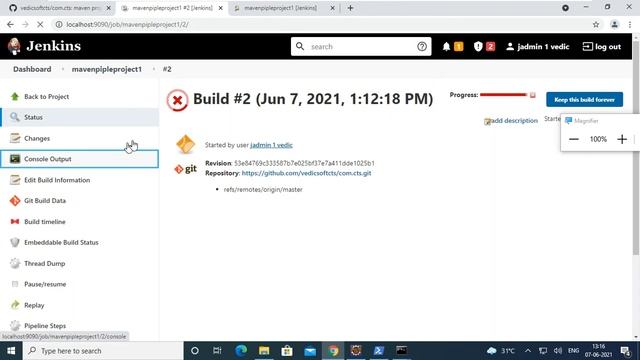Viewport: 640px width, 360px height.
Task: Switch to the mavenpipleproject1 [Jenkins] tab
Action: click(284, 8)
